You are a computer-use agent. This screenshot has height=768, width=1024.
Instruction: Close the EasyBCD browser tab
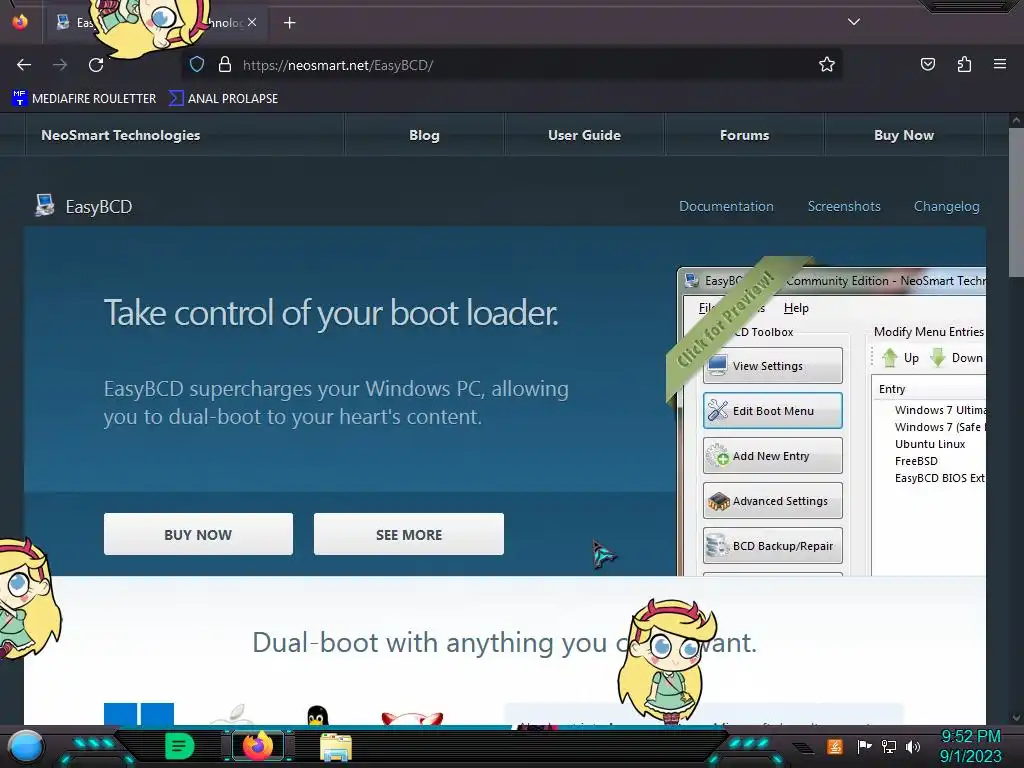[x=252, y=22]
